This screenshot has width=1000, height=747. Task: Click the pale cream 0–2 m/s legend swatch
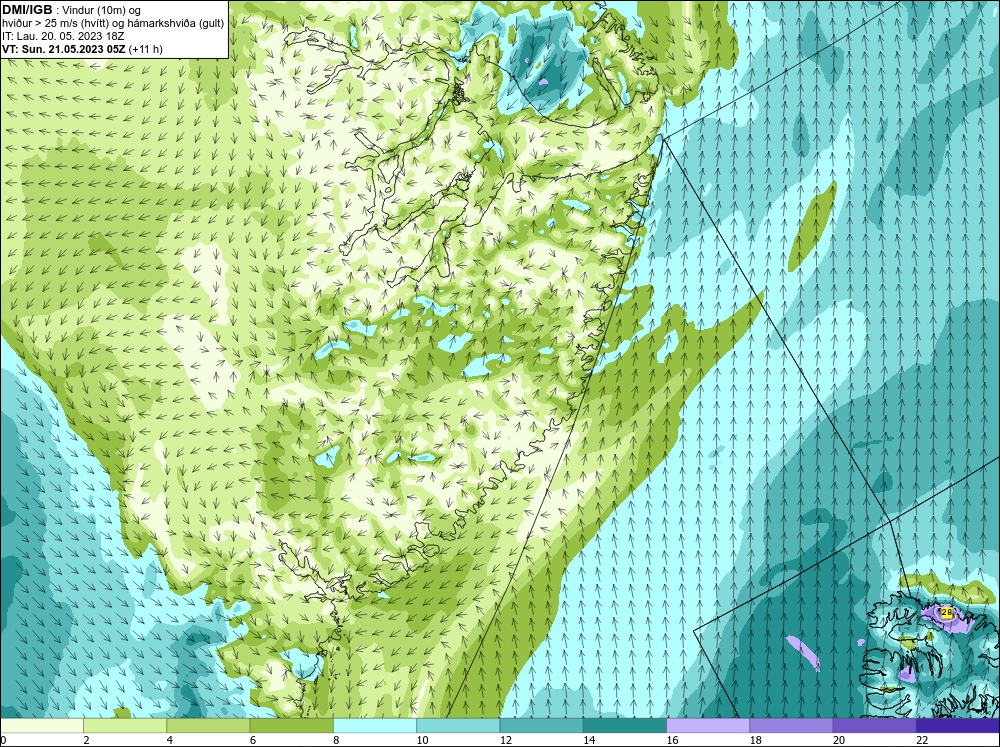[x=42, y=726]
